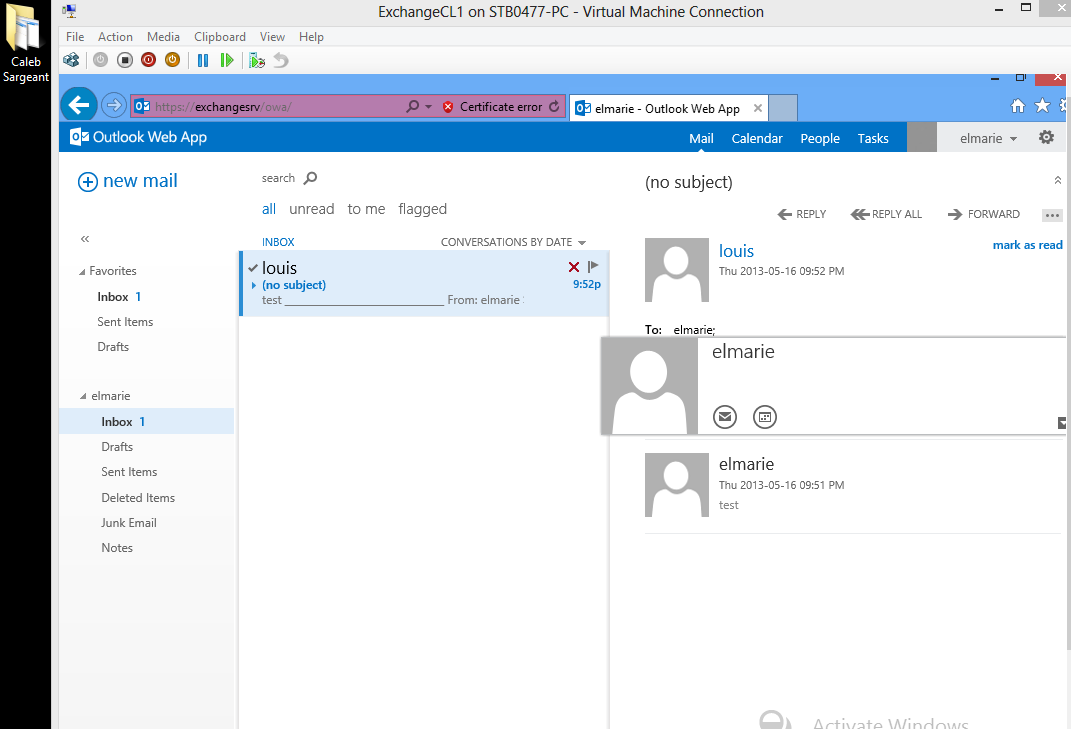The image size is (1071, 729).
Task: Click the REPLY ALL button
Action: (886, 214)
